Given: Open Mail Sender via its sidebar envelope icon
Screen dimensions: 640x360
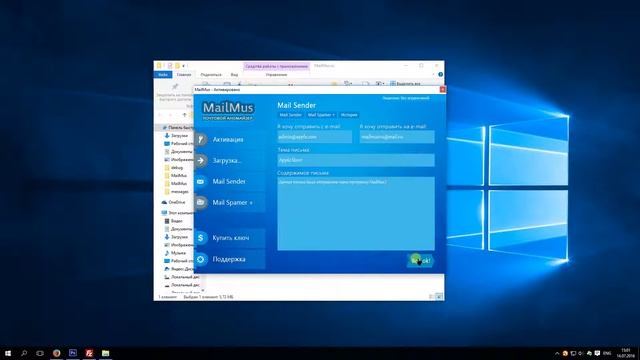Looking at the screenshot, I should (x=200, y=181).
